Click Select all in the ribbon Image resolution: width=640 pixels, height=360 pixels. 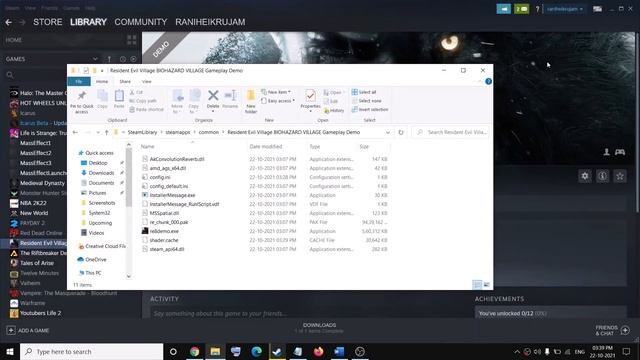click(x=364, y=92)
